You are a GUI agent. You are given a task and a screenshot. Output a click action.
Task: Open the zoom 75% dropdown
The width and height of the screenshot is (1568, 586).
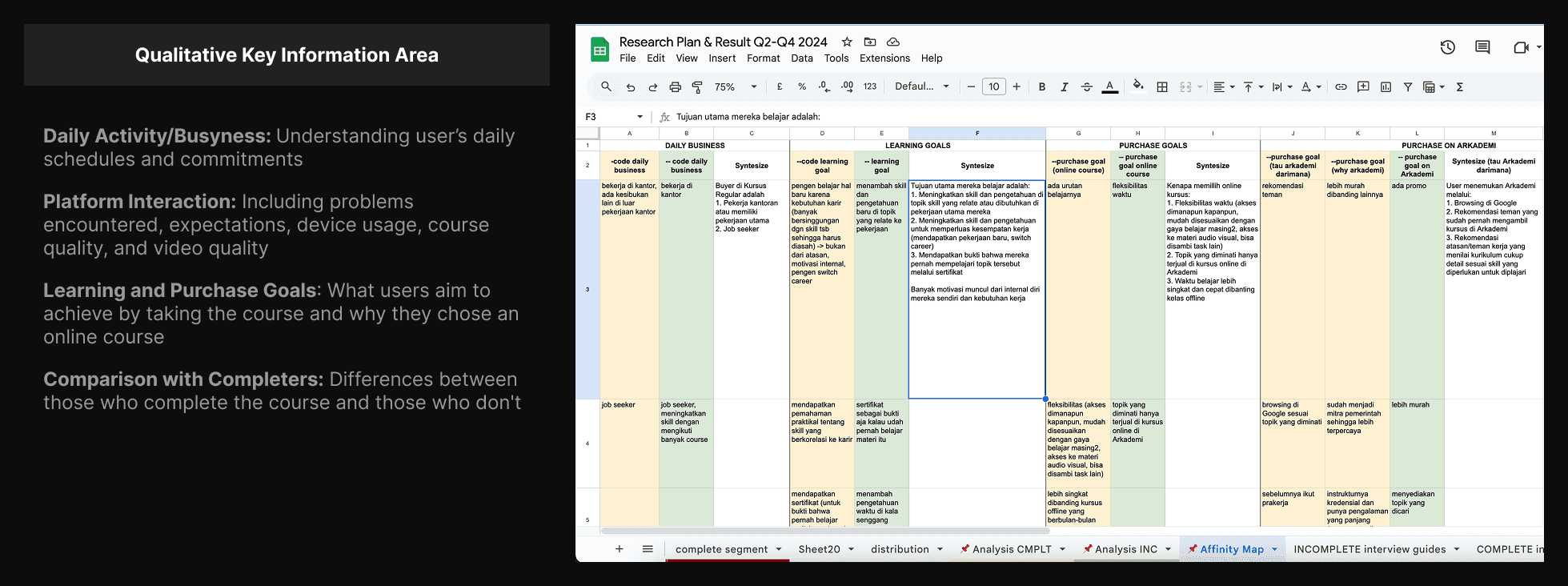click(736, 86)
